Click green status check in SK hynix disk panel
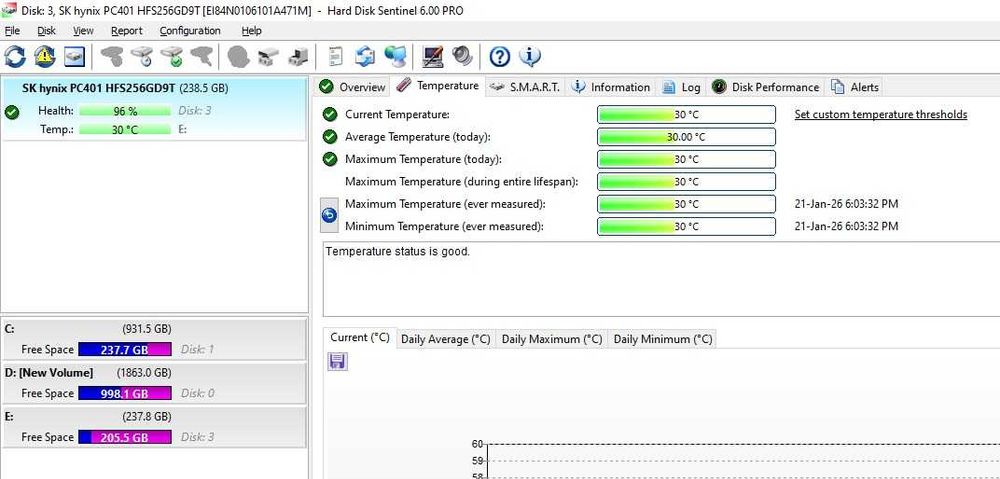Screen dimensions: 1000x479 click(x=11, y=112)
